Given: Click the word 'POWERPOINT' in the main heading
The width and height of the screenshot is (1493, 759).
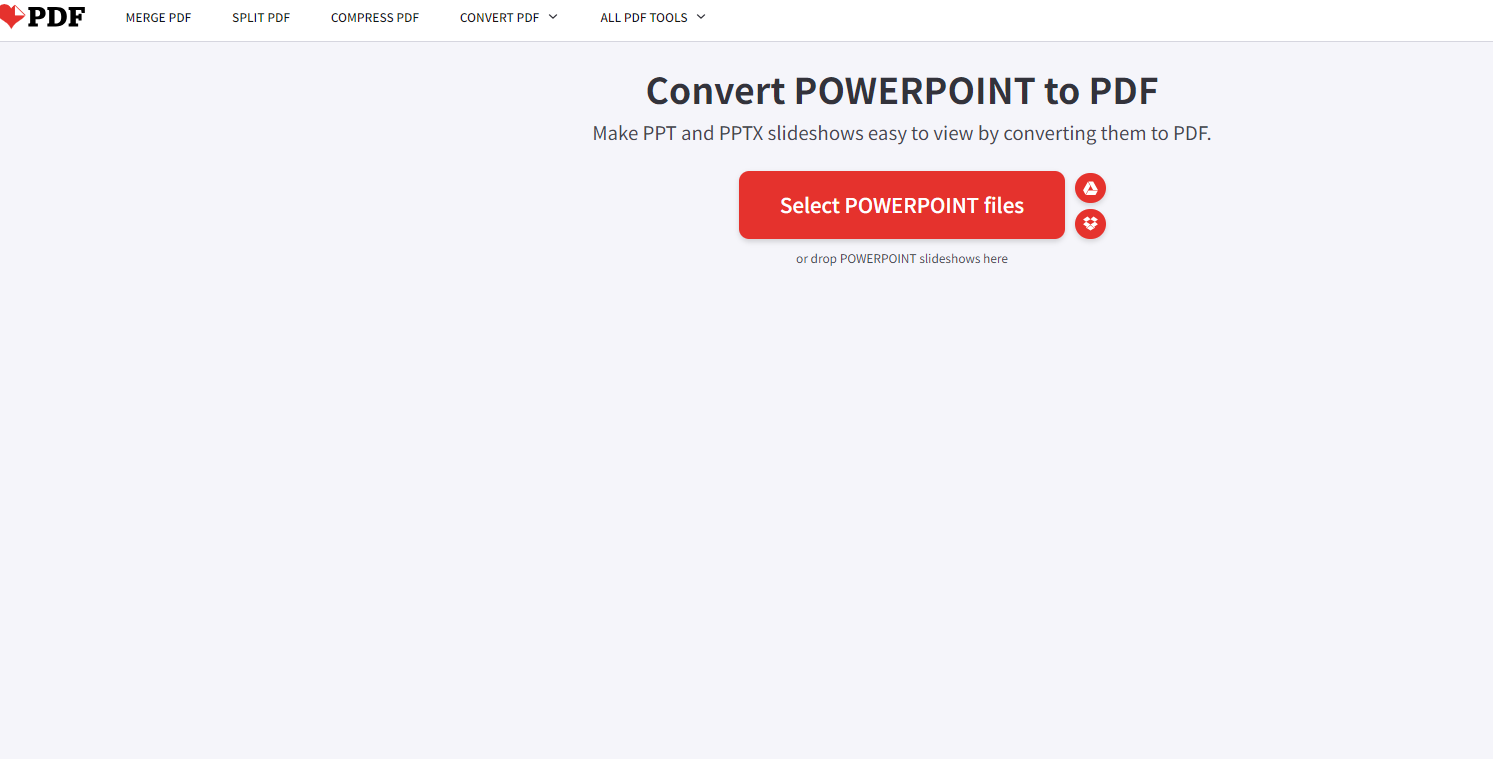Looking at the screenshot, I should (x=914, y=91).
